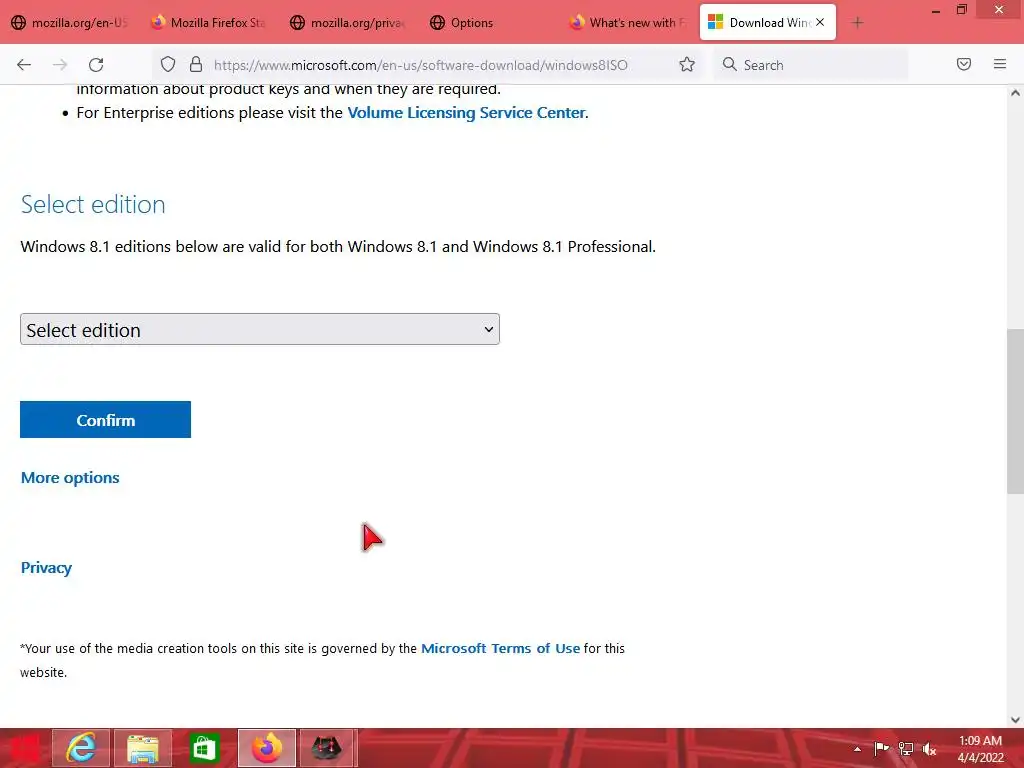Click the muted volume tray icon
Screen dimensions: 1024x768
point(929,749)
